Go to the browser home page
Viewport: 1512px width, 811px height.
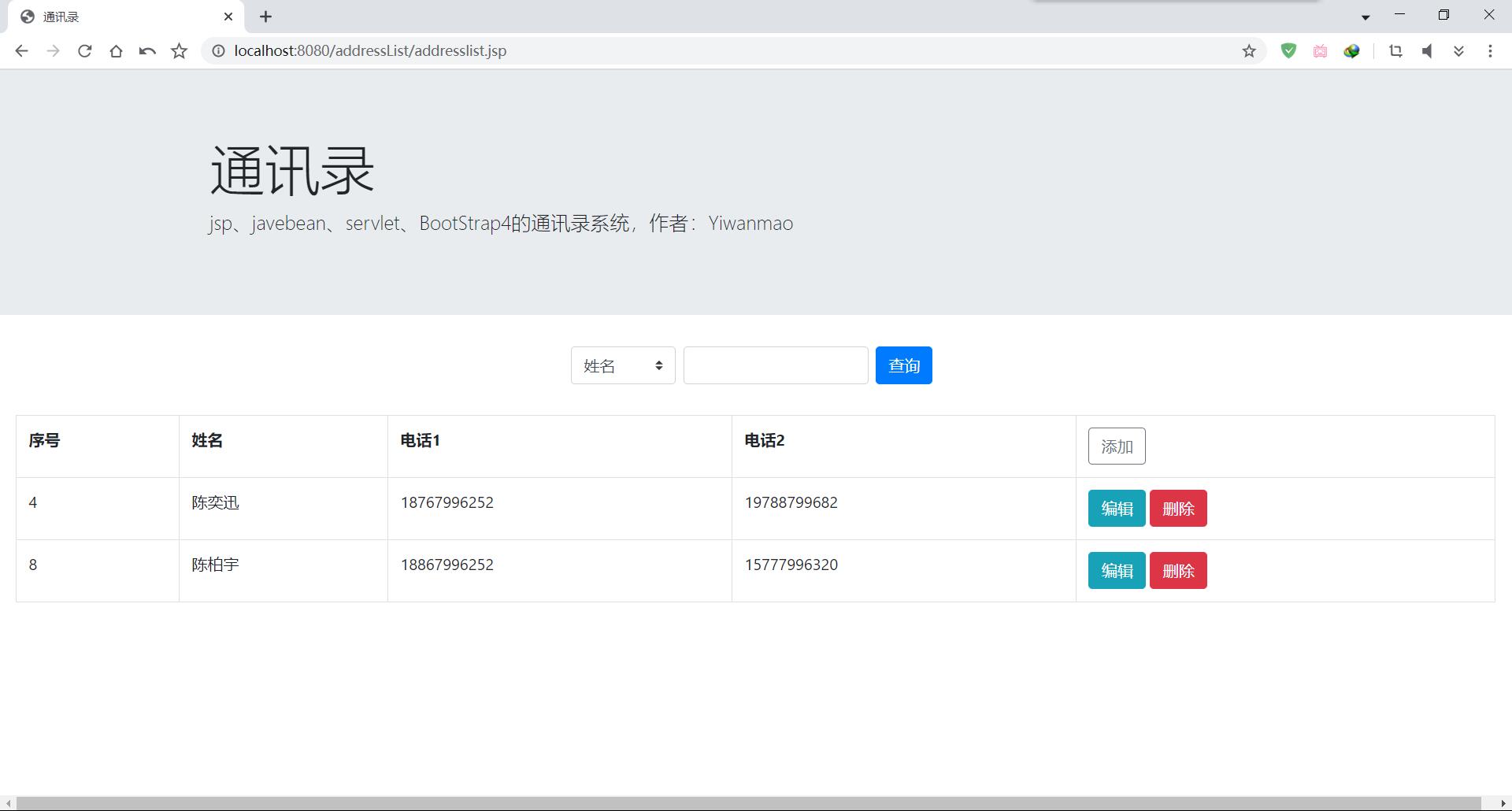116,50
